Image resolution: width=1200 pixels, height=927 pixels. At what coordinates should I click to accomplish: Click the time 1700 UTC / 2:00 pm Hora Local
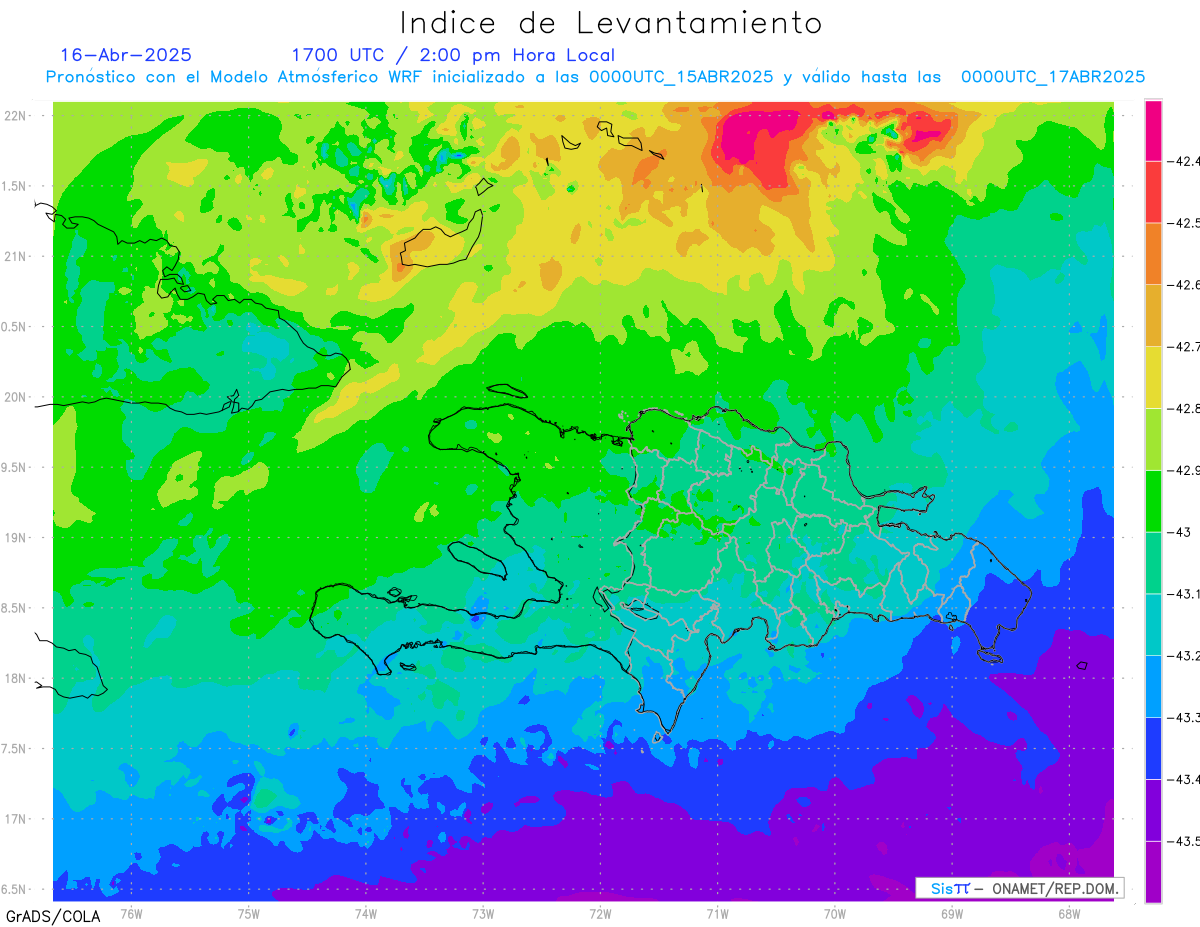point(453,55)
